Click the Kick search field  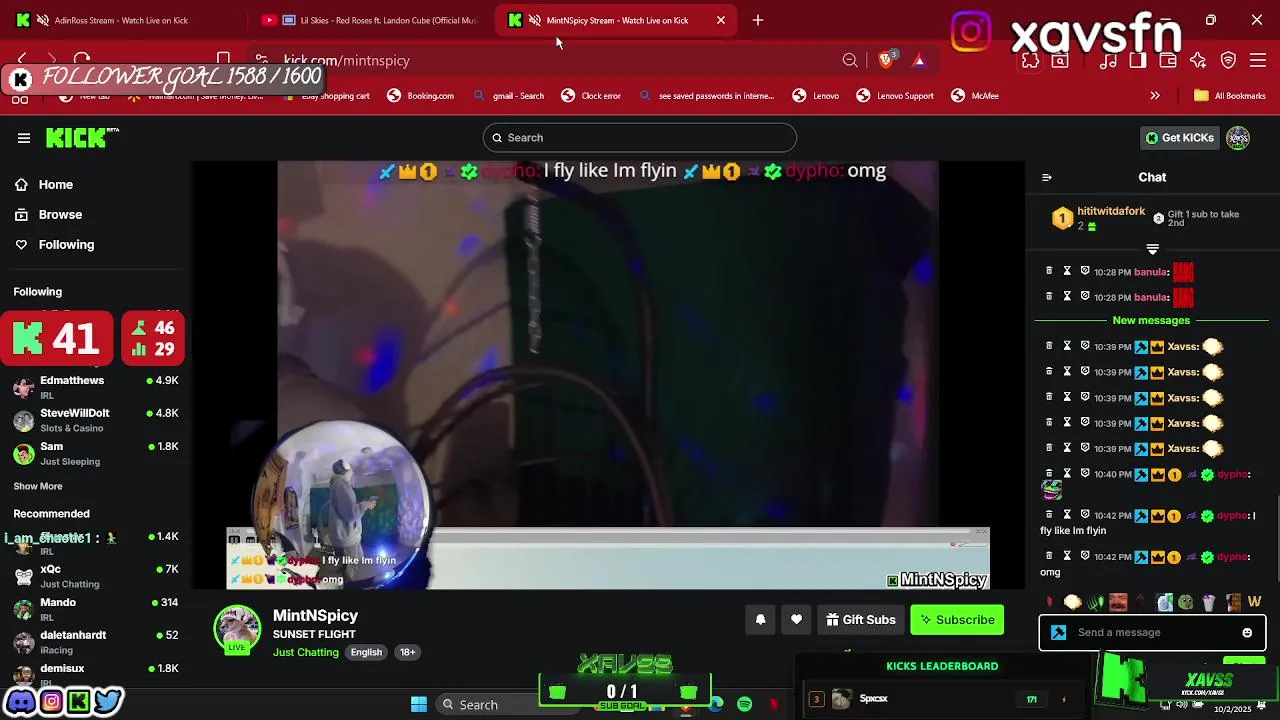coord(640,138)
